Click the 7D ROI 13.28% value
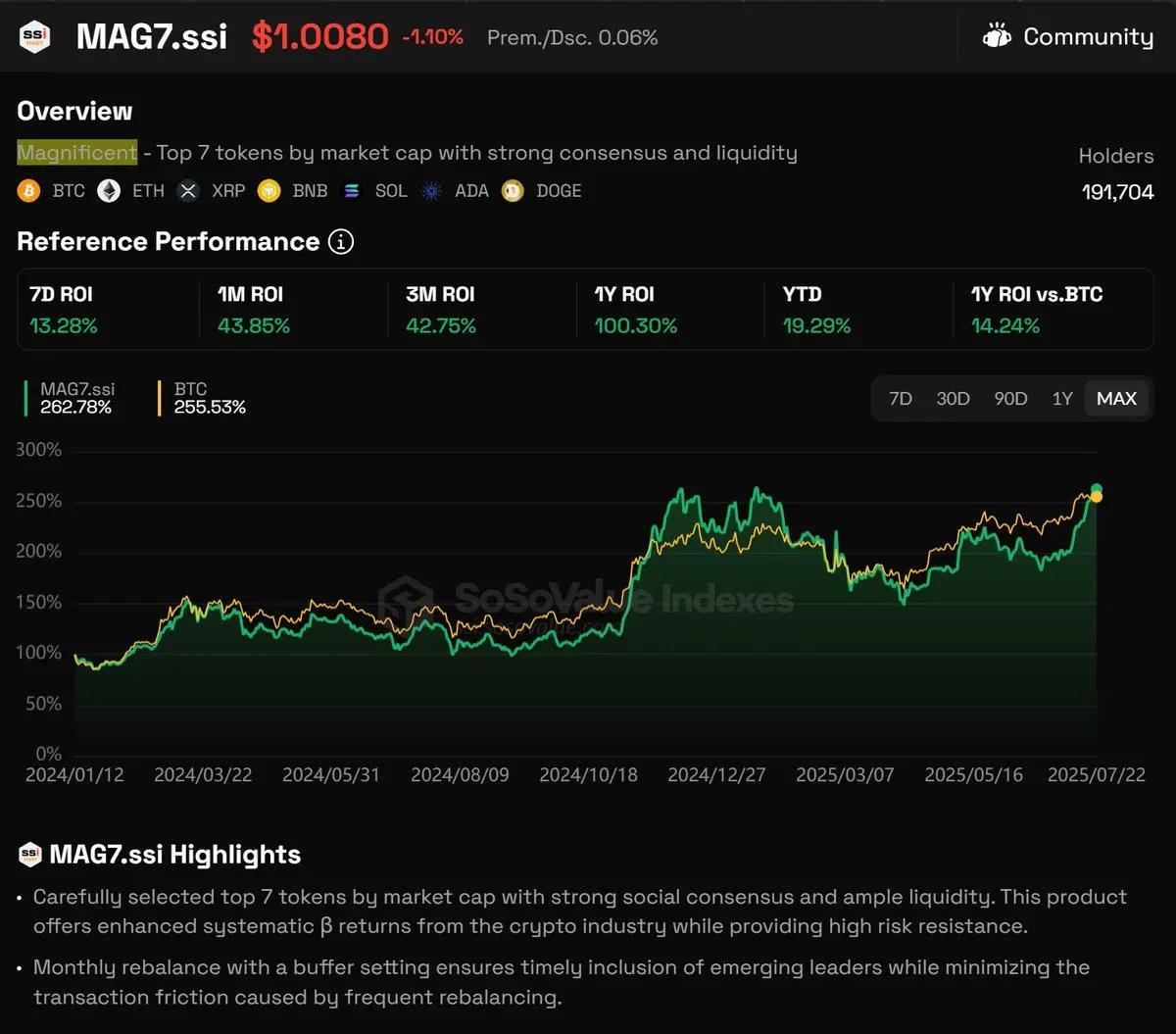This screenshot has width=1176, height=1034. [x=64, y=325]
